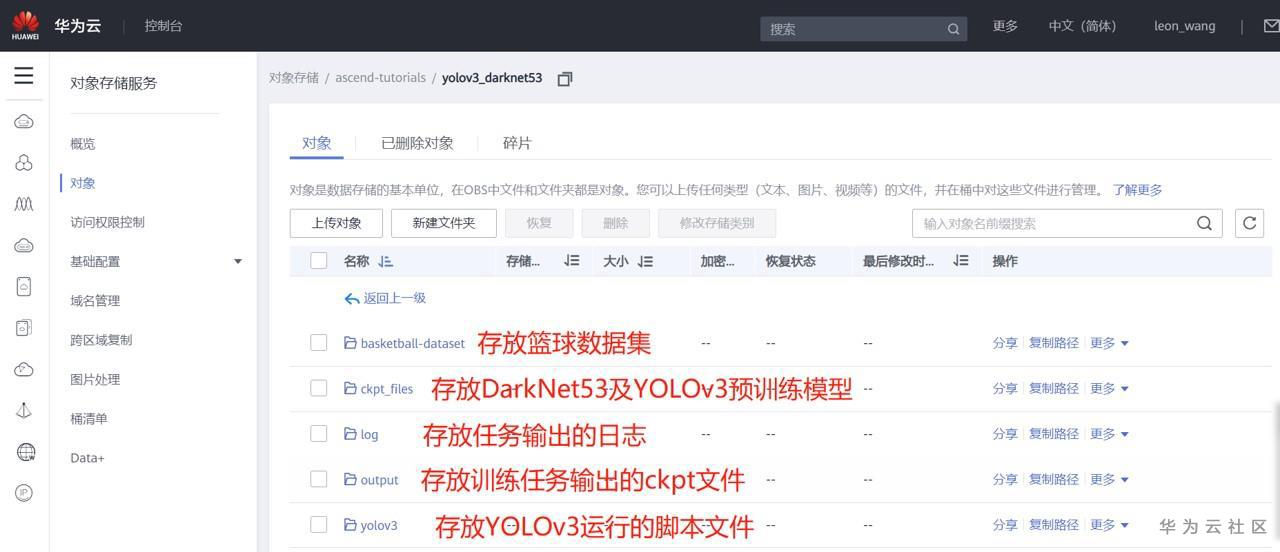This screenshot has height=552, width=1280.
Task: Click 复制路径 for the log row
Action: [x=1054, y=434]
